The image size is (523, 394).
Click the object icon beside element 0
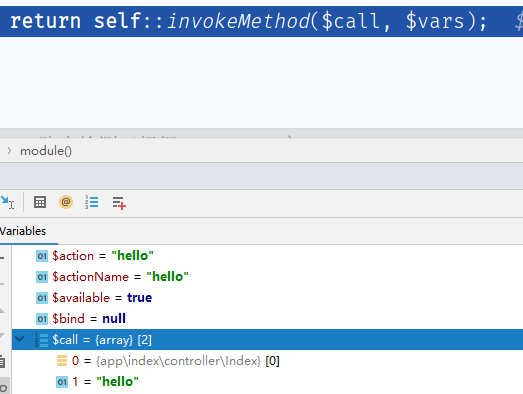click(x=62, y=361)
